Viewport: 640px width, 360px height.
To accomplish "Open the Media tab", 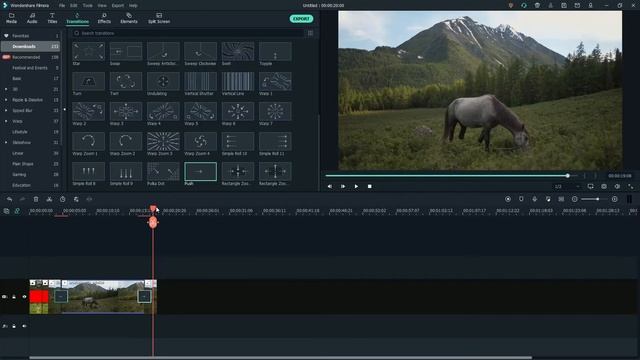I will [x=11, y=18].
